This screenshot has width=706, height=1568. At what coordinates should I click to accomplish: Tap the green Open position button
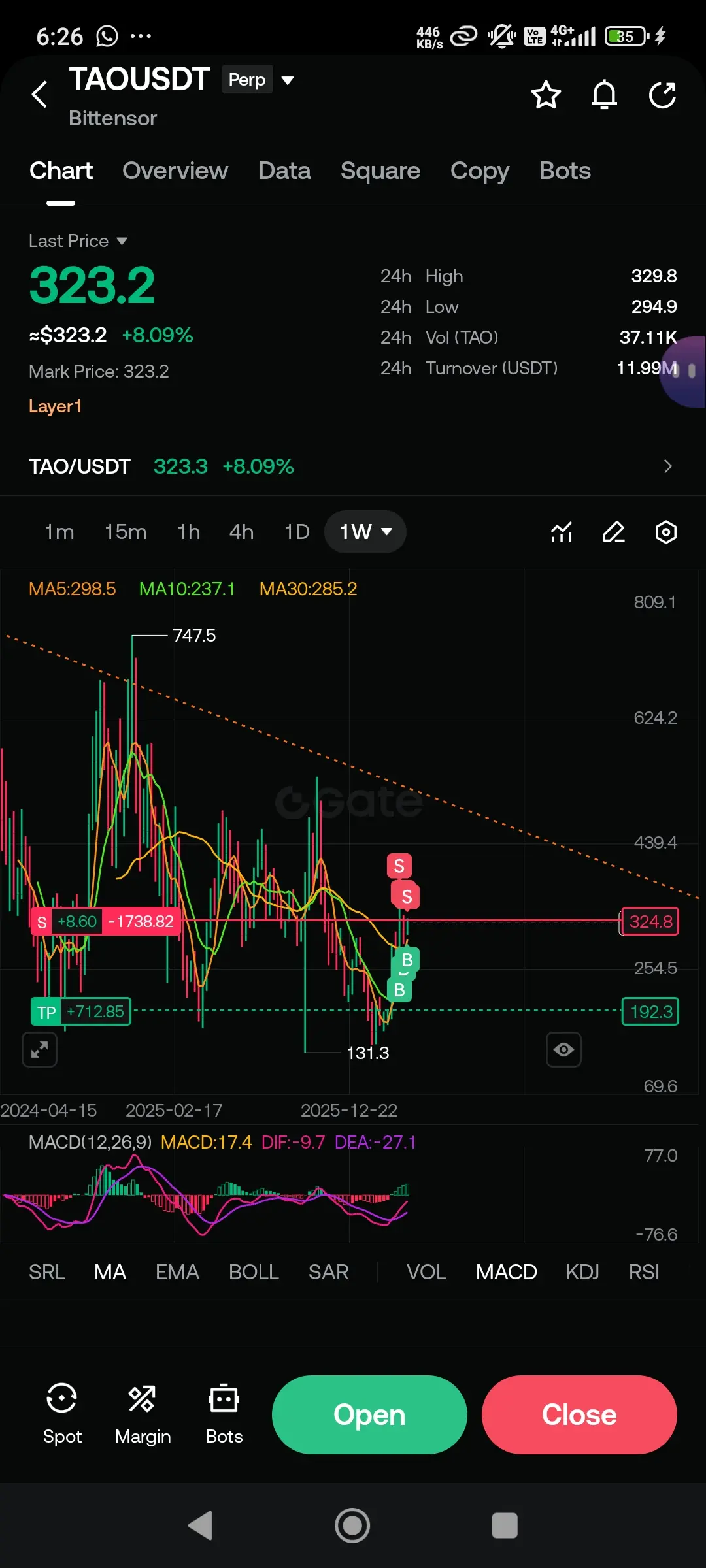point(369,1414)
